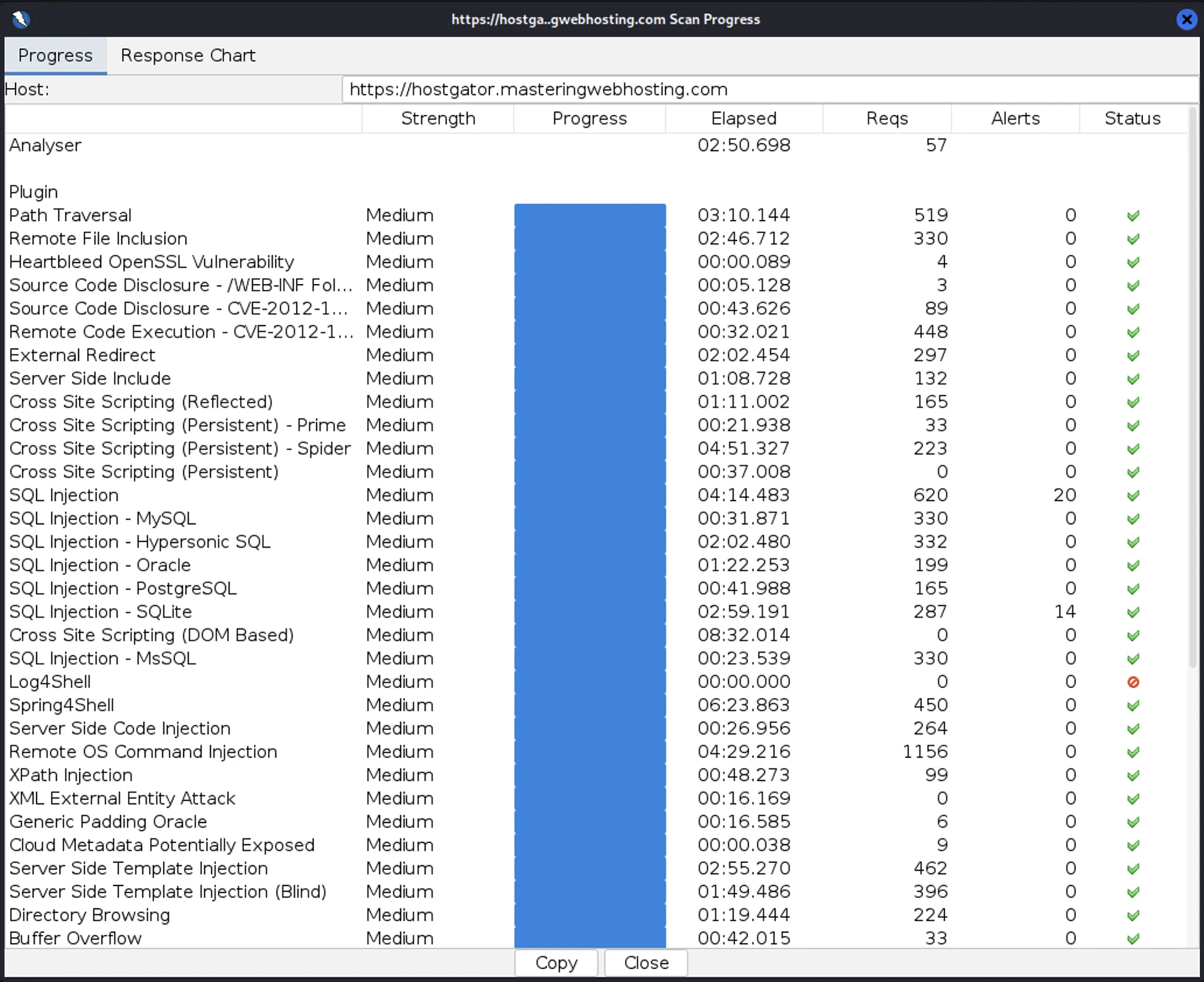
Task: Click SQL Injection row green checkmark icon
Action: coord(1133,496)
